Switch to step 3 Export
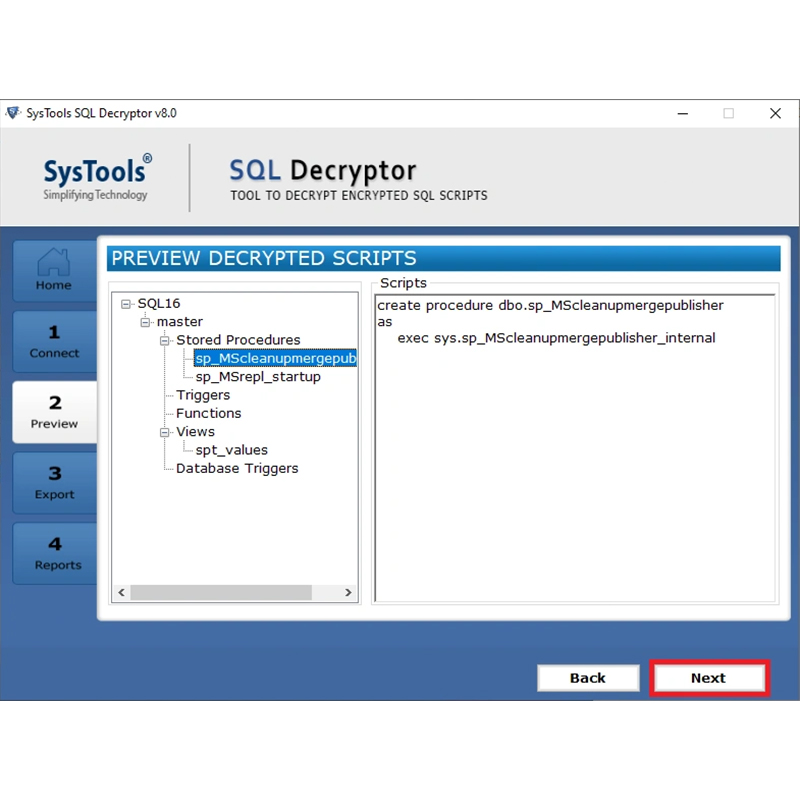800x800 pixels. click(x=54, y=483)
